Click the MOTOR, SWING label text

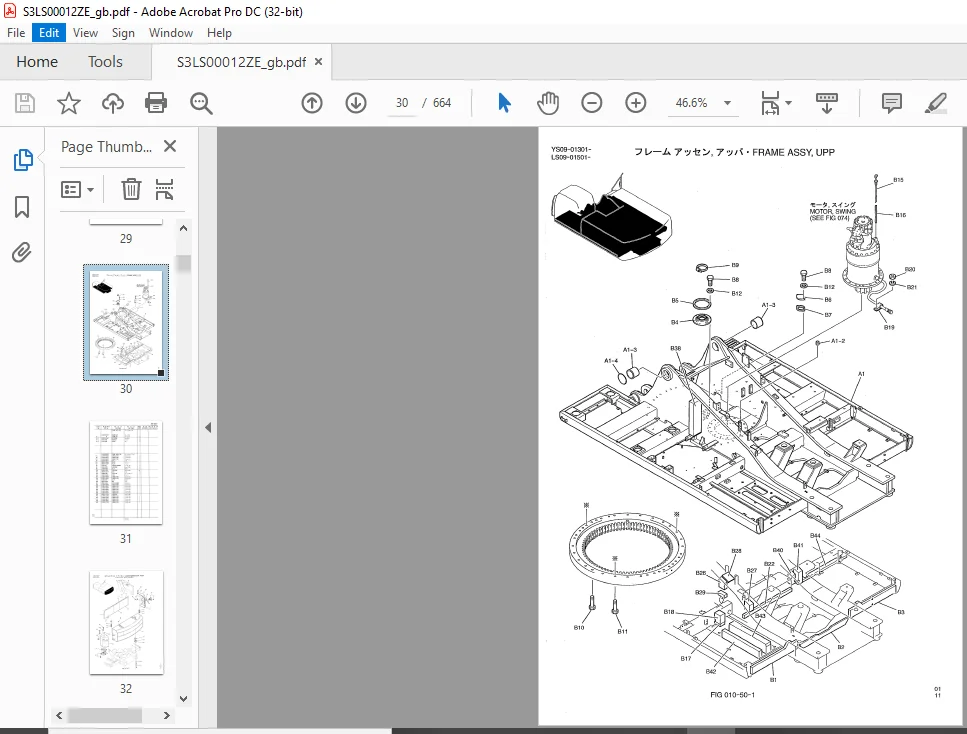point(833,212)
